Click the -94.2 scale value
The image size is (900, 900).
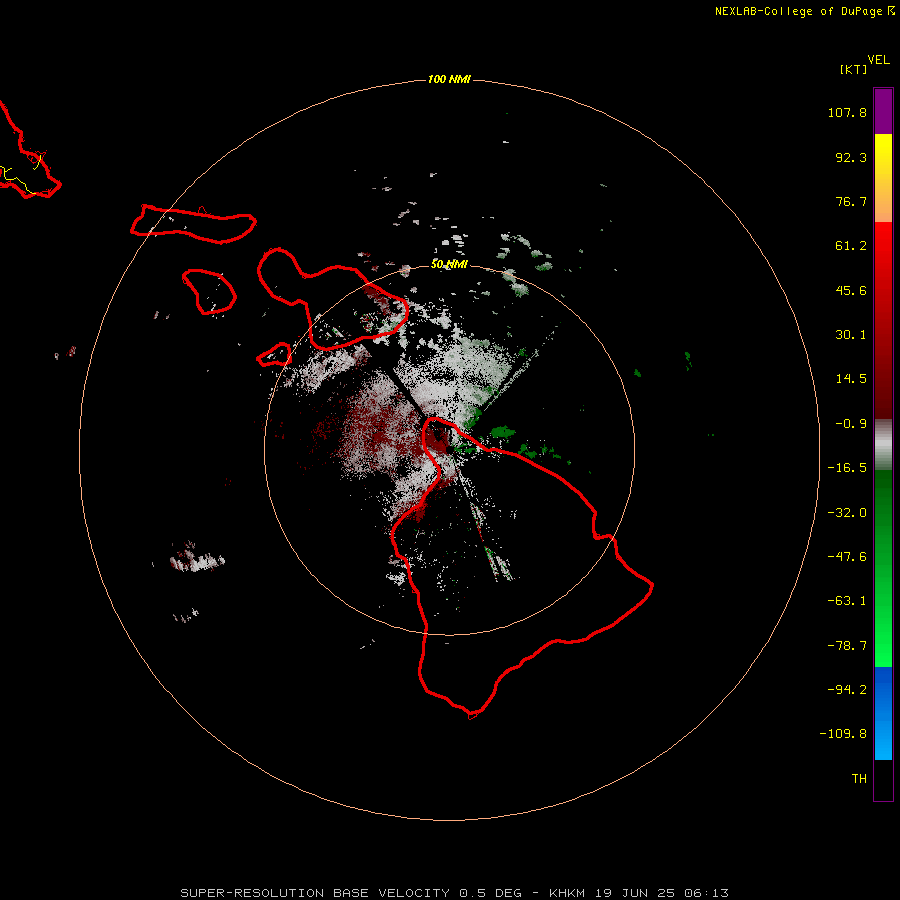847,689
